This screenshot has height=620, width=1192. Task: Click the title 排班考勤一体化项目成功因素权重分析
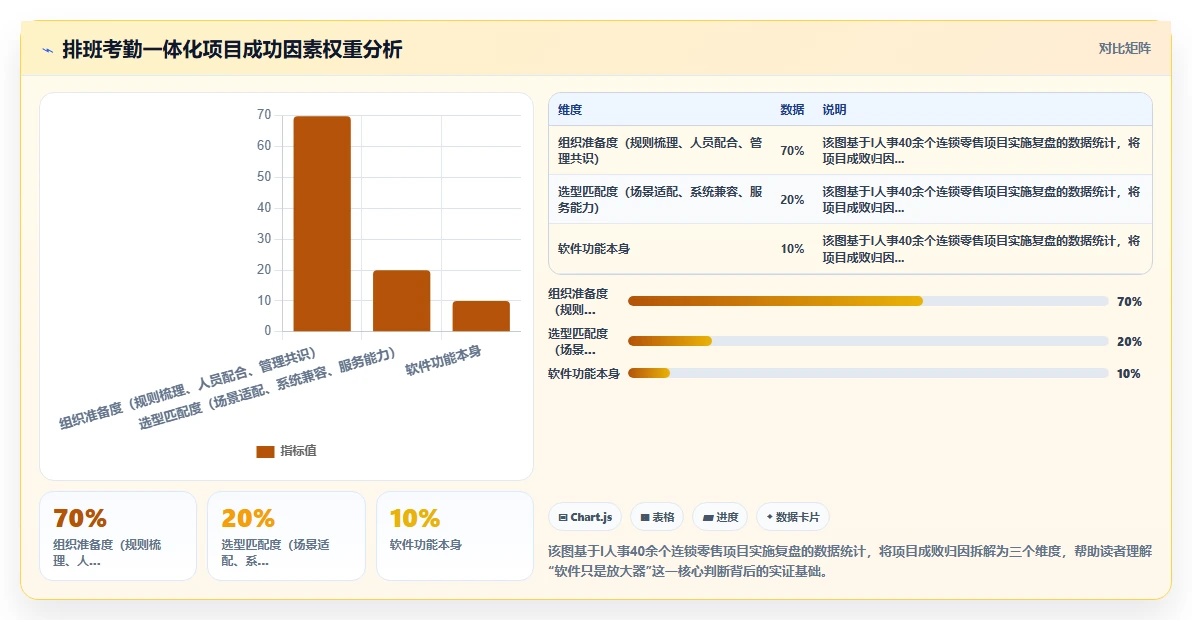[x=232, y=49]
